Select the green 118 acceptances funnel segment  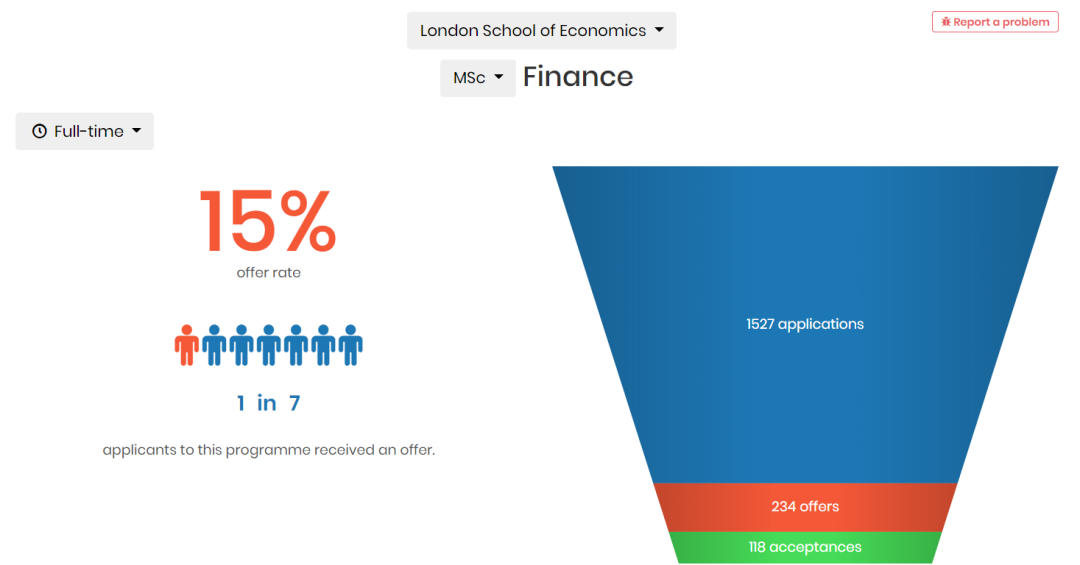(804, 547)
